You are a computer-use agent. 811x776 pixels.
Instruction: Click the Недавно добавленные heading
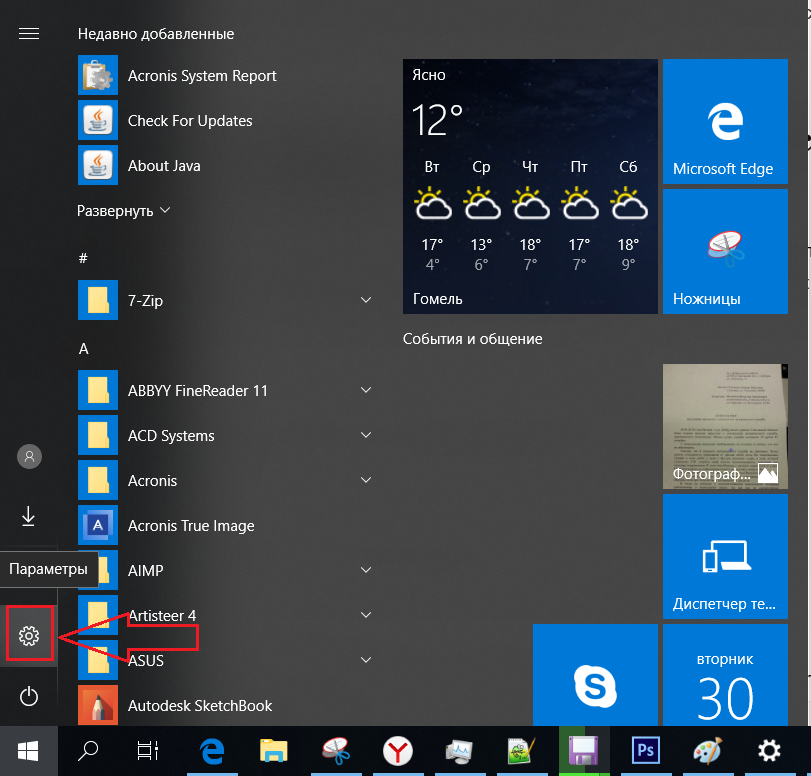click(x=156, y=34)
